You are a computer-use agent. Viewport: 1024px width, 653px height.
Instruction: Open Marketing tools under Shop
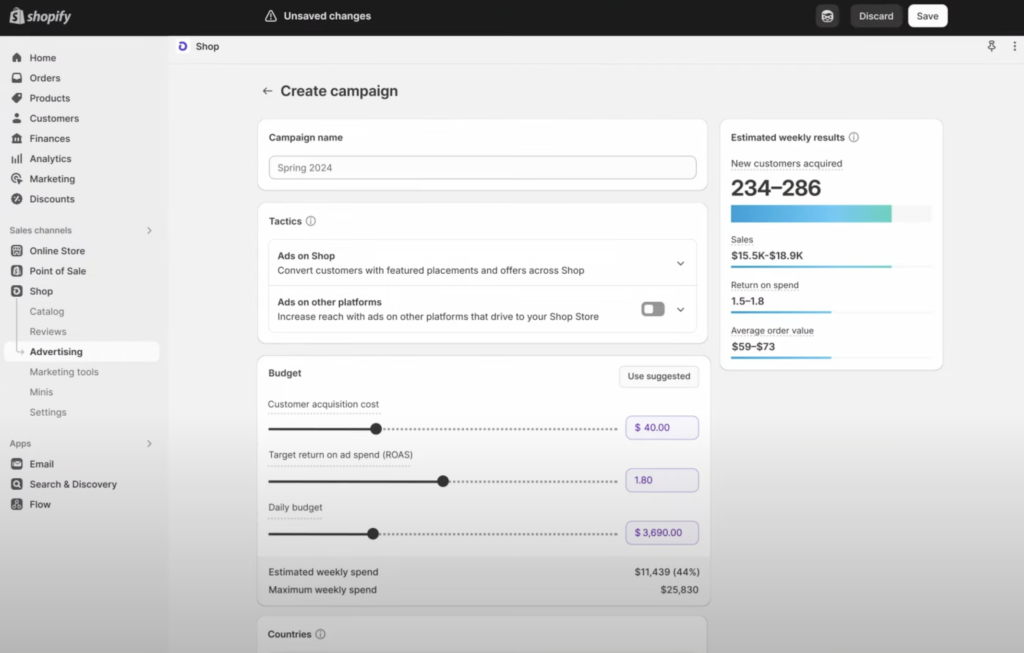point(64,372)
